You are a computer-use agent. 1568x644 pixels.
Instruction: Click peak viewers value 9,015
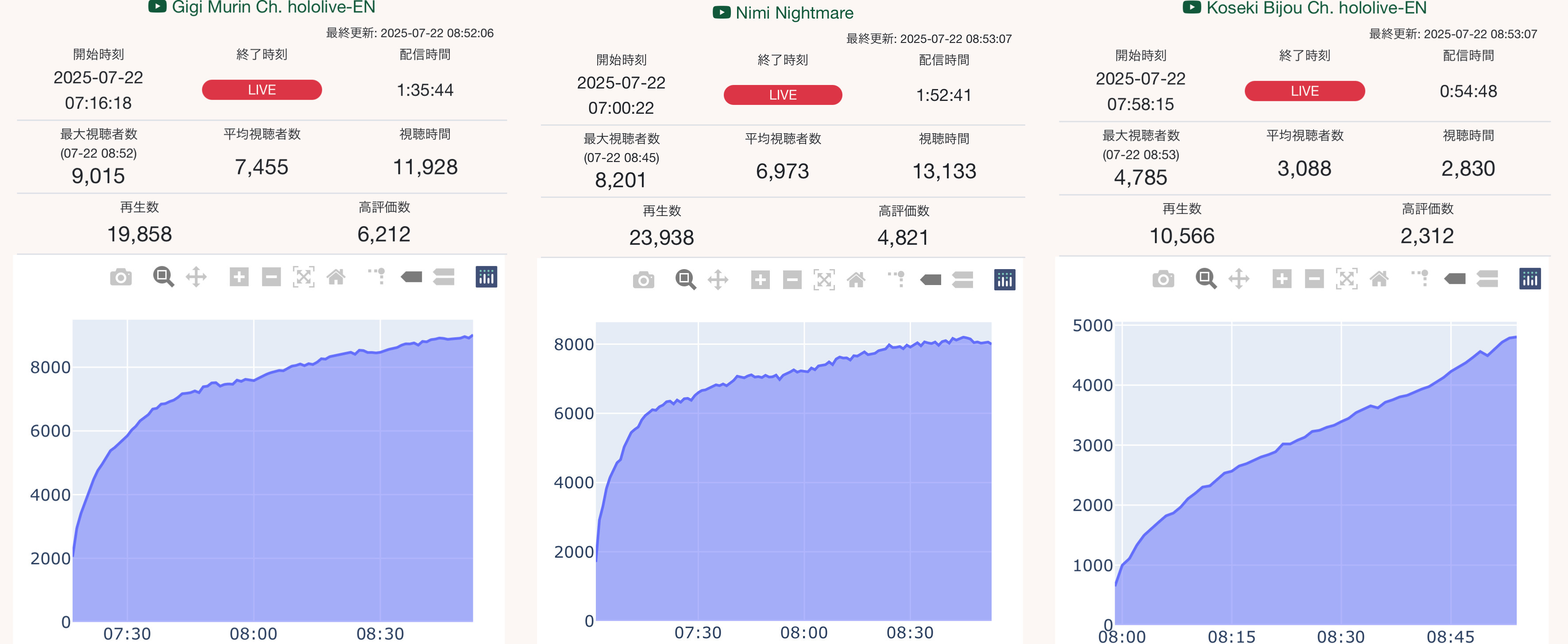98,176
